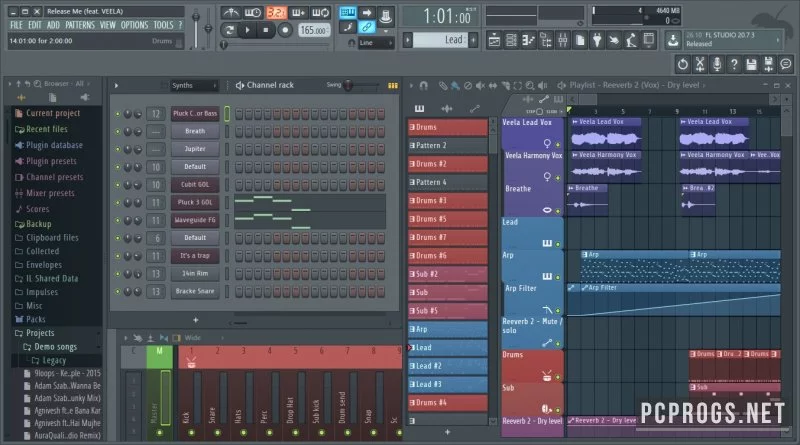This screenshot has height=445, width=800.
Task: Toggle the playlist magnet snap icon
Action: tap(423, 85)
